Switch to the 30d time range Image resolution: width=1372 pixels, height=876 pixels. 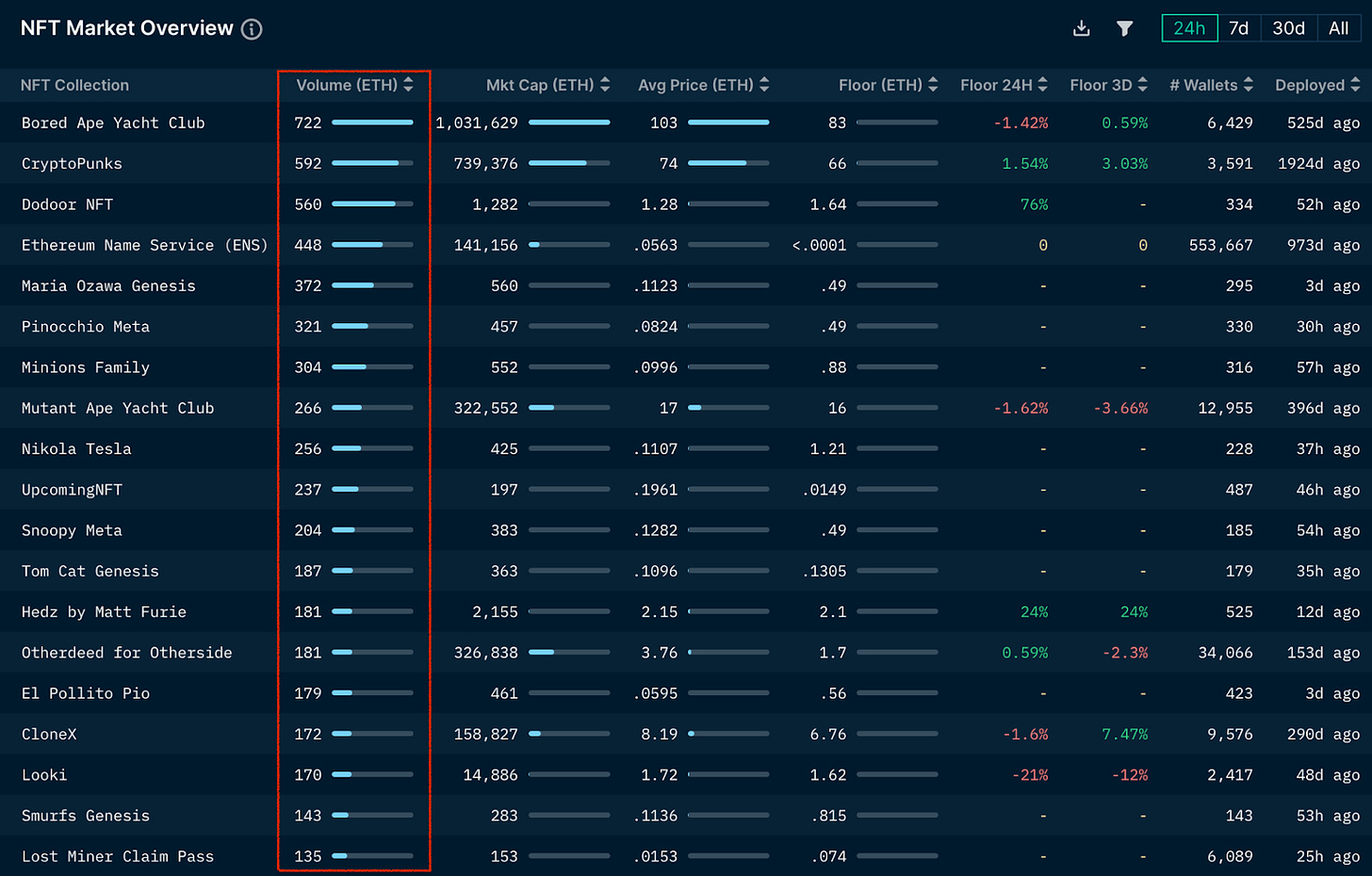(1288, 28)
